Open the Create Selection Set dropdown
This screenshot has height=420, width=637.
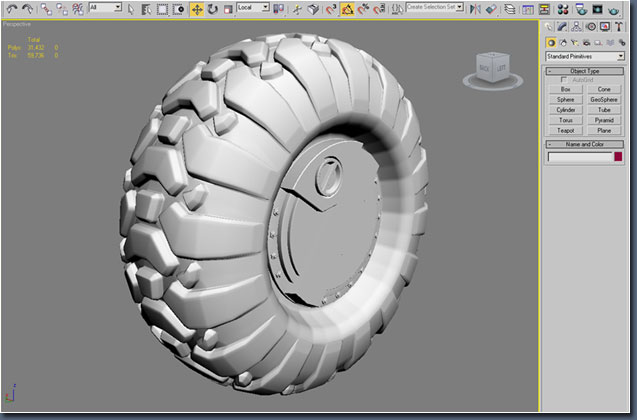click(435, 7)
